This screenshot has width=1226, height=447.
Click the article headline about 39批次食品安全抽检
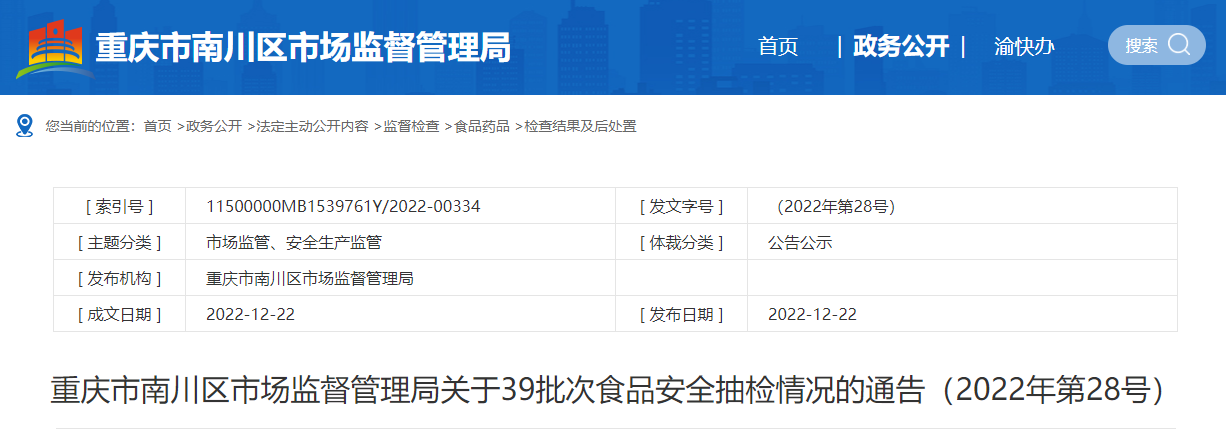[608, 389]
